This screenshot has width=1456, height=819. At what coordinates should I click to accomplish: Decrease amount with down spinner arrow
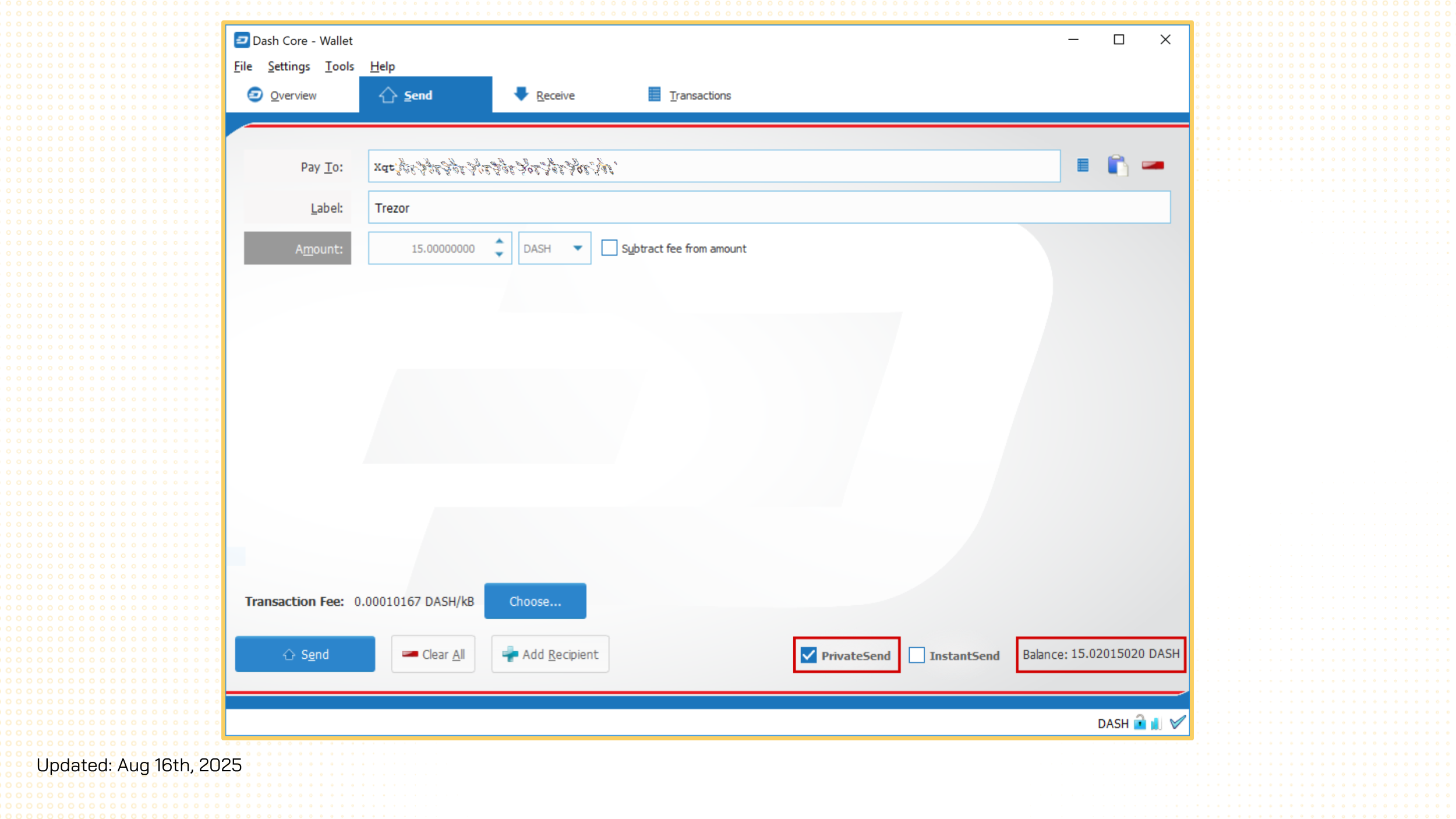(x=499, y=255)
